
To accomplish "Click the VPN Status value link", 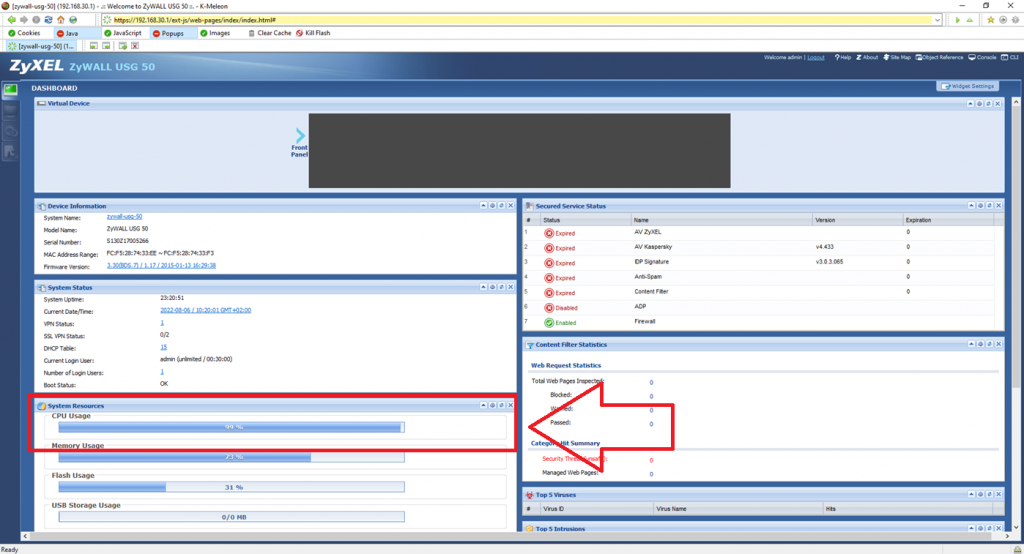I will [162, 323].
